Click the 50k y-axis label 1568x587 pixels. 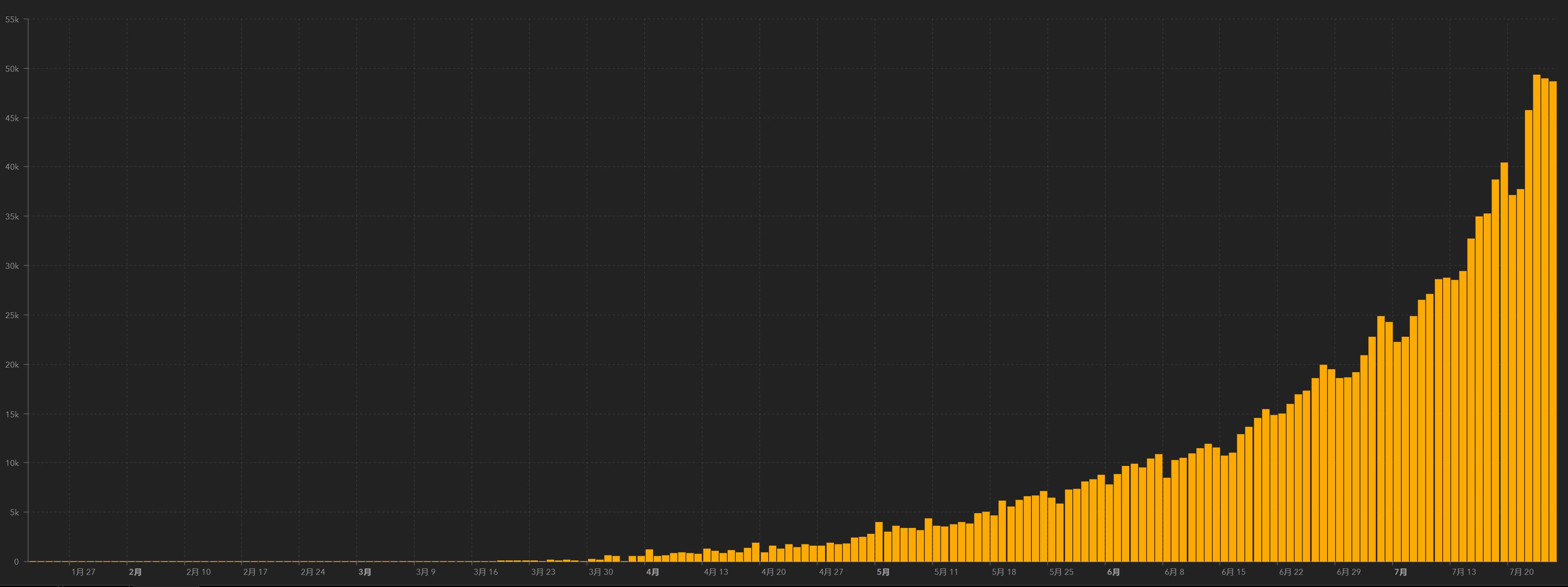coord(12,69)
